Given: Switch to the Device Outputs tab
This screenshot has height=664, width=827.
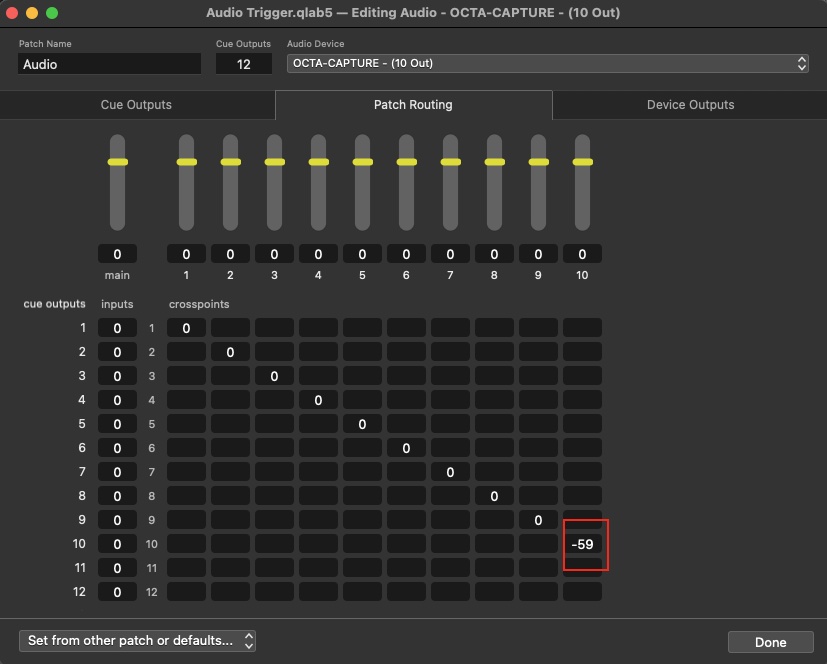Looking at the screenshot, I should 689,104.
